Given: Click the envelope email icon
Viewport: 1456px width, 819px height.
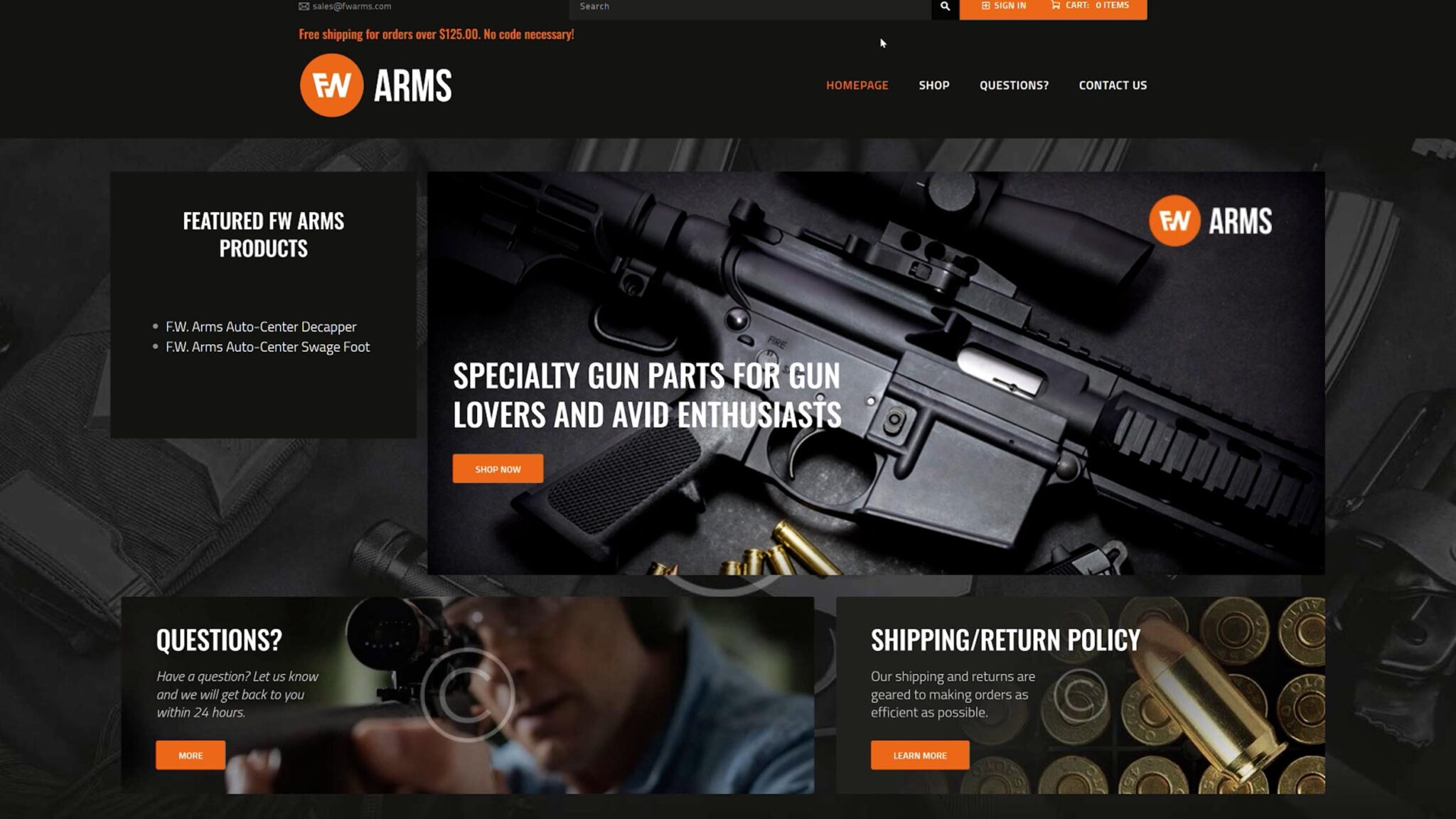Looking at the screenshot, I should (x=304, y=6).
